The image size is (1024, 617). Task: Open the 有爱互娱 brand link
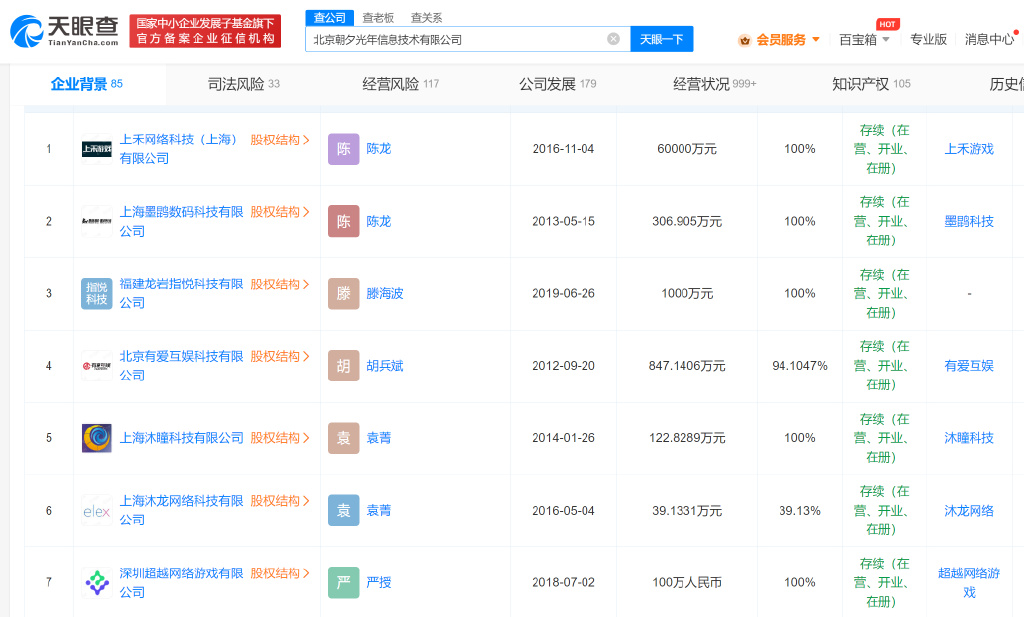[x=969, y=366]
